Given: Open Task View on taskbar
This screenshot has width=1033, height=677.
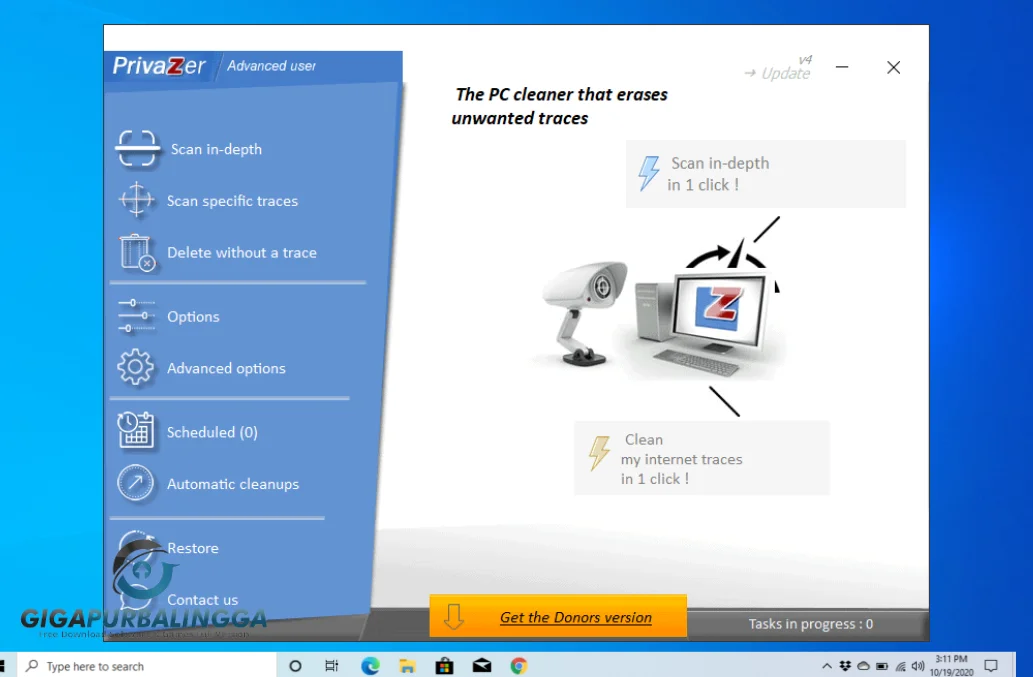Looking at the screenshot, I should [x=331, y=666].
